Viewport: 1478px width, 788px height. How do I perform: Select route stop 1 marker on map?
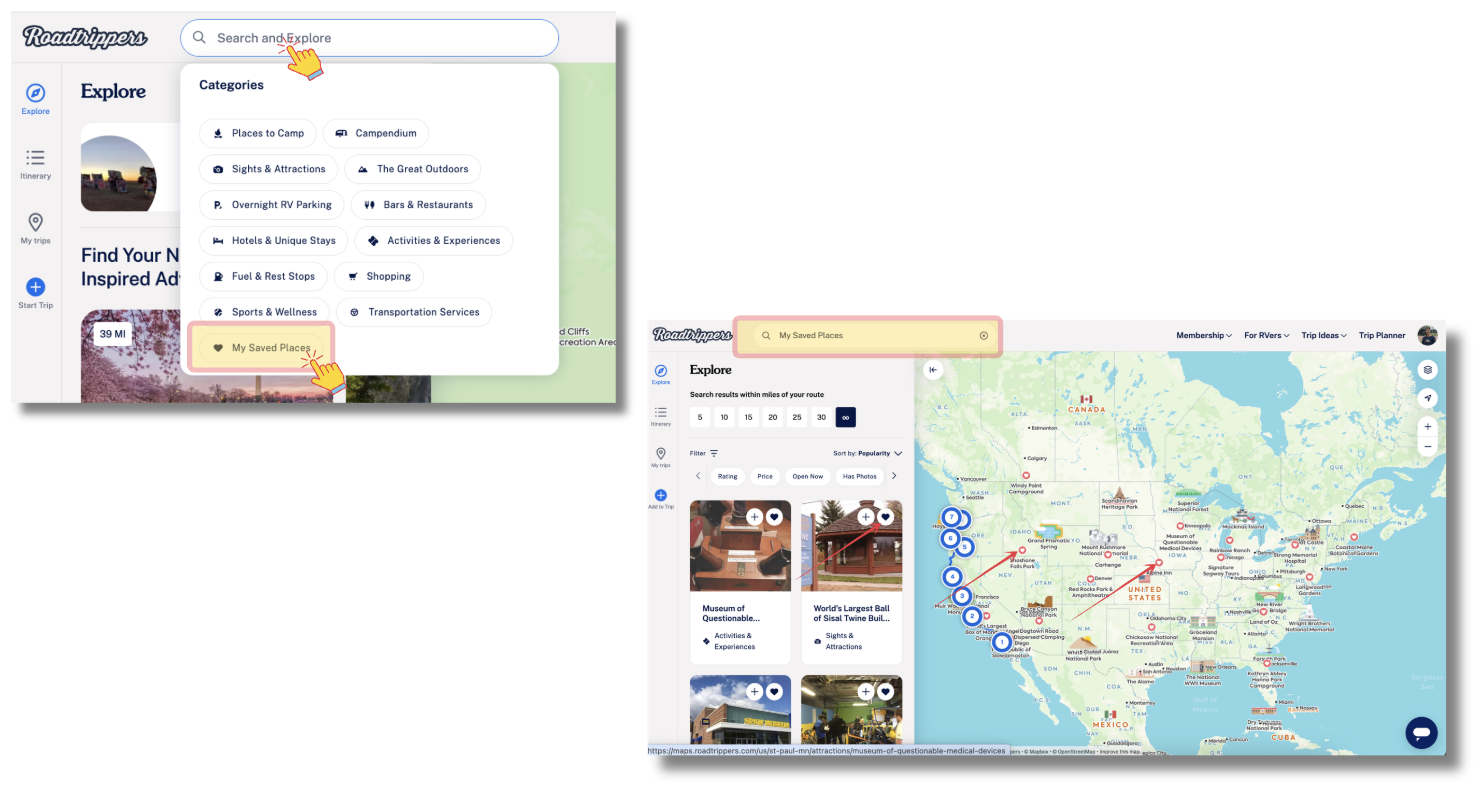[x=1001, y=642]
